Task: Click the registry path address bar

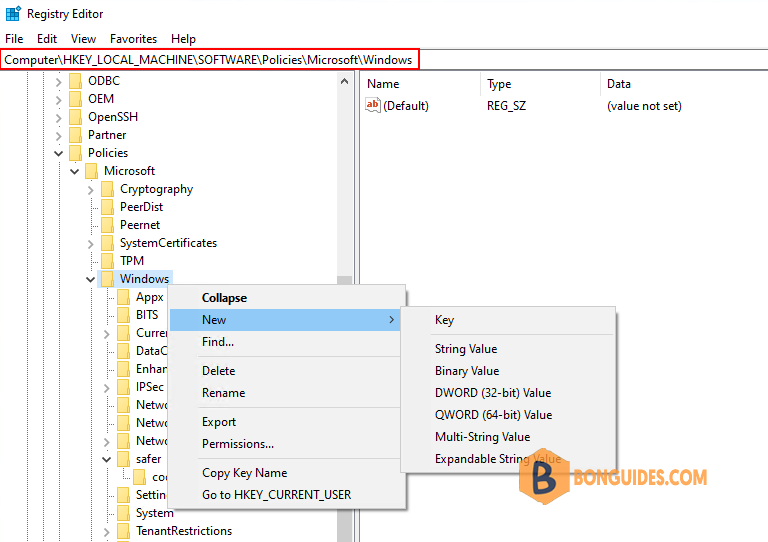Action: 384,60
